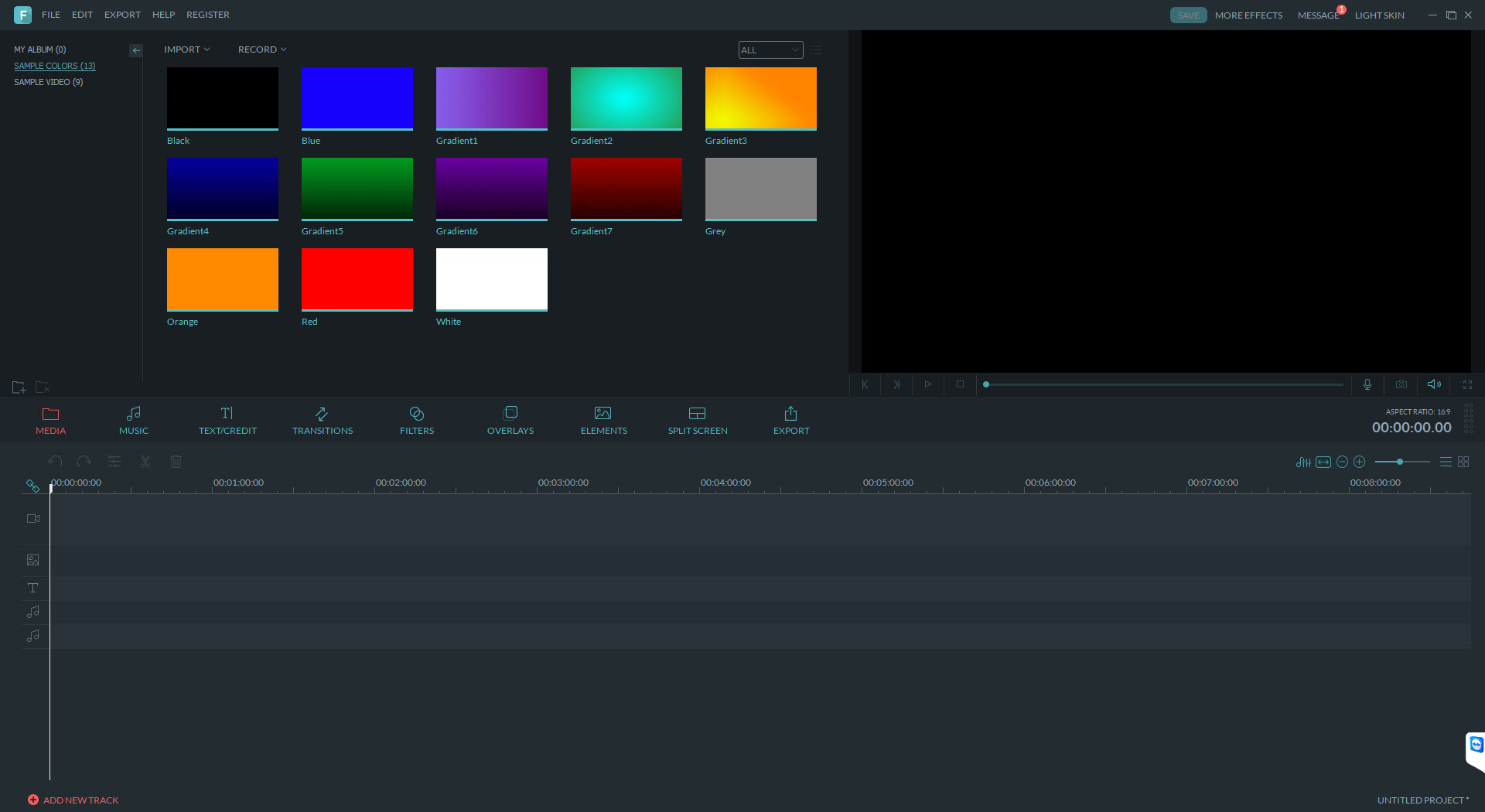Viewport: 1485px width, 812px height.
Task: Toggle preview fullscreen mode
Action: [1467, 384]
